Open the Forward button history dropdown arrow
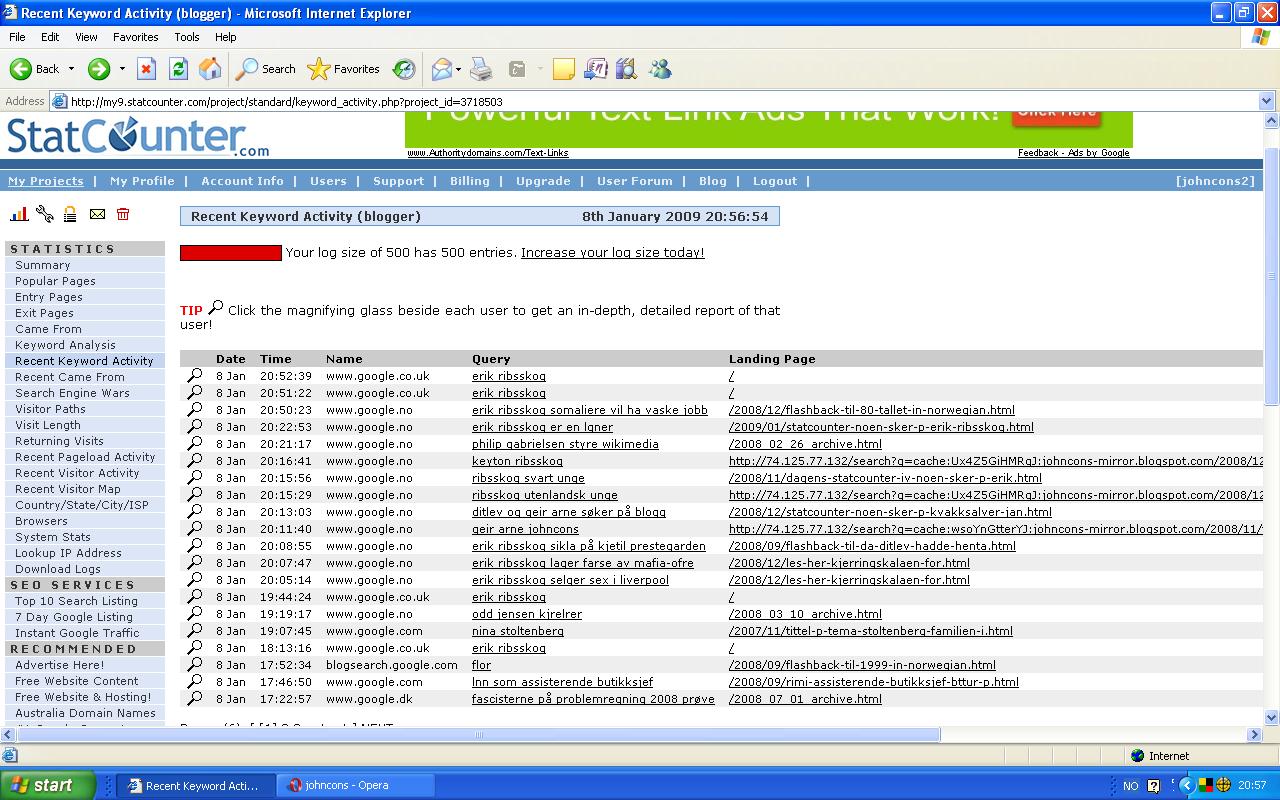This screenshot has height=800, width=1280. pos(122,69)
